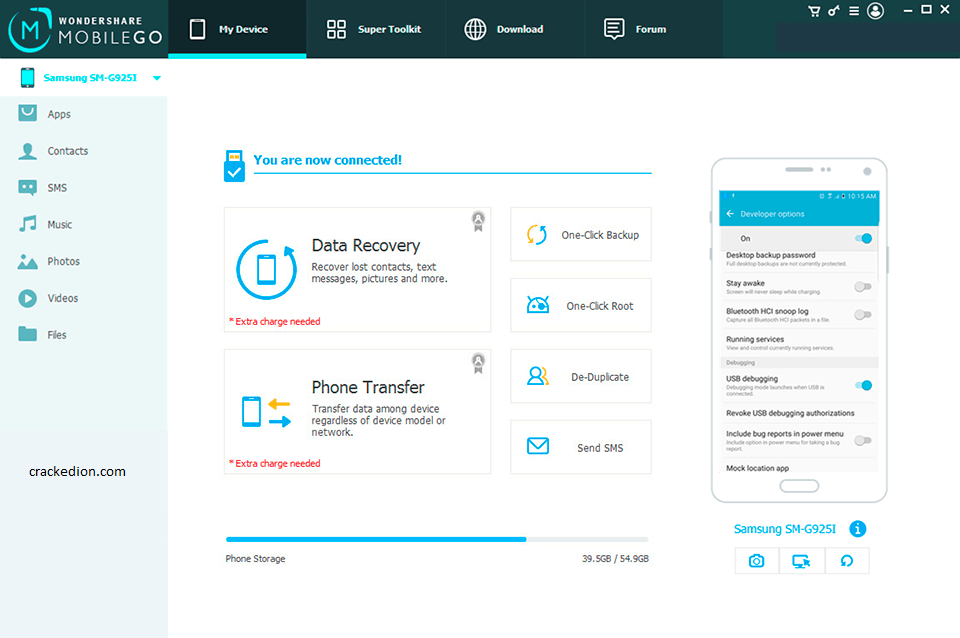Click the Videos play icon

click(x=28, y=298)
